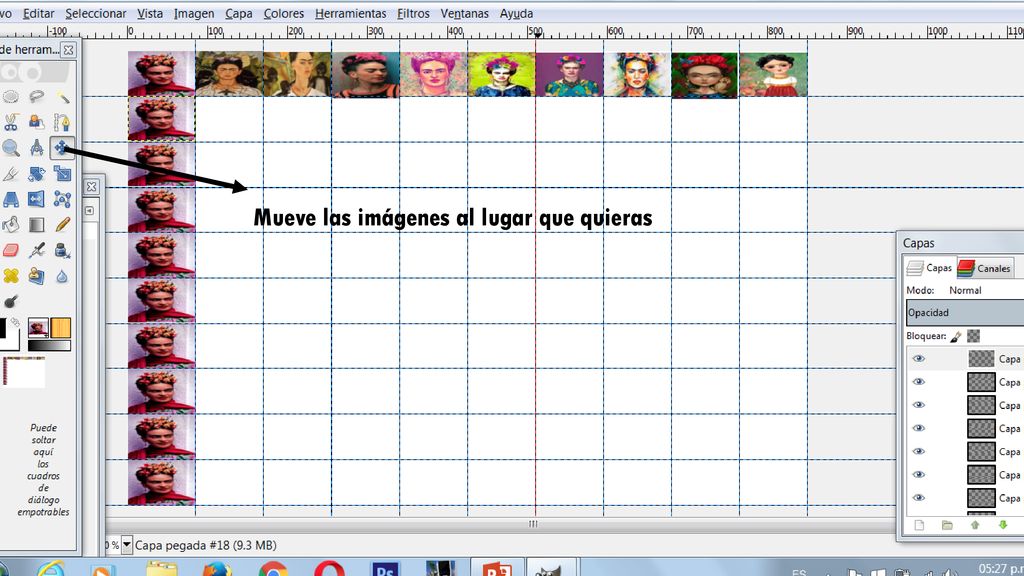Open the Editar menu
The width and height of the screenshot is (1024, 576).
click(x=39, y=13)
